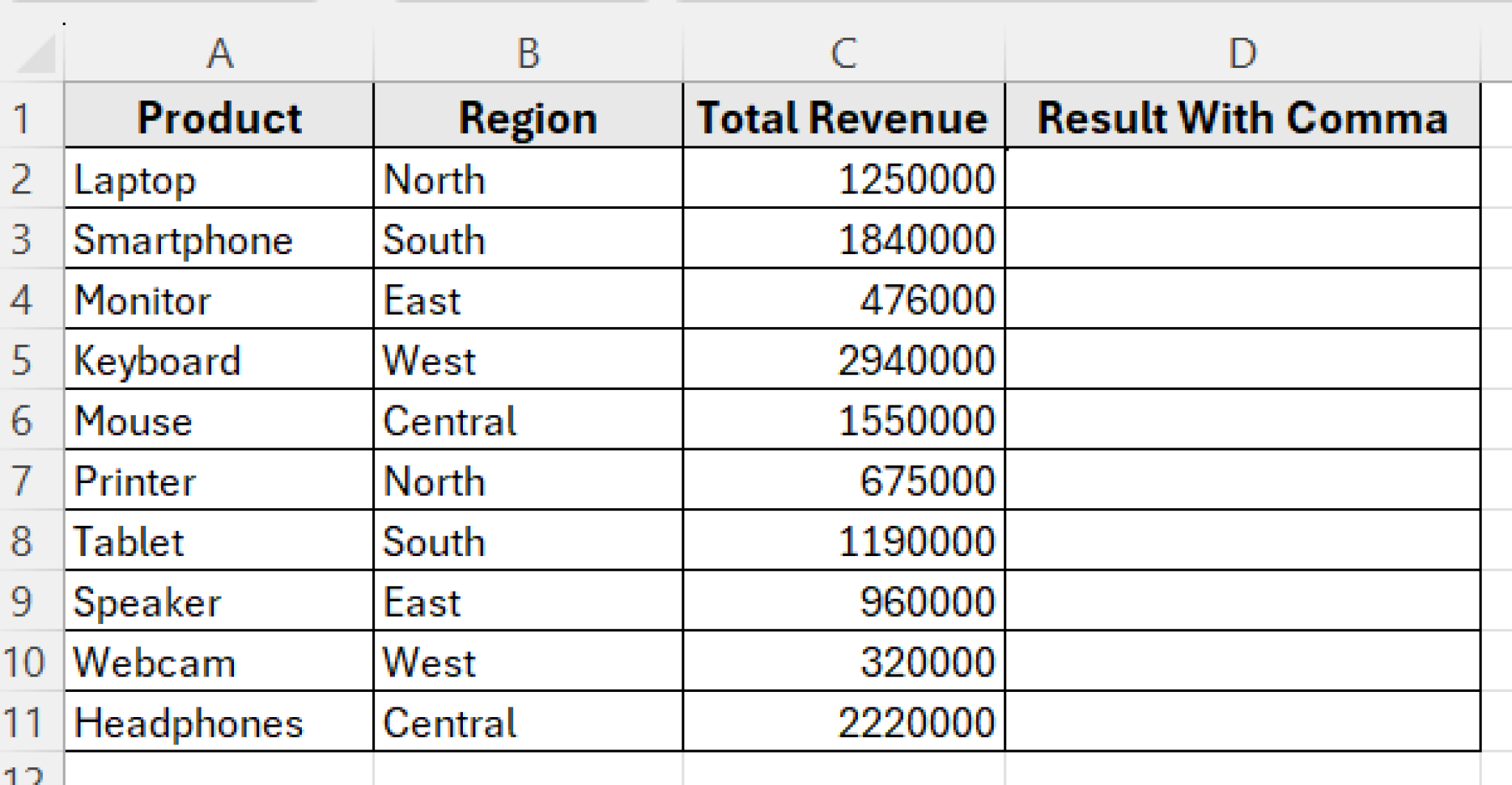Select the Product header cell
1512x785 pixels.
pyautogui.click(x=218, y=117)
